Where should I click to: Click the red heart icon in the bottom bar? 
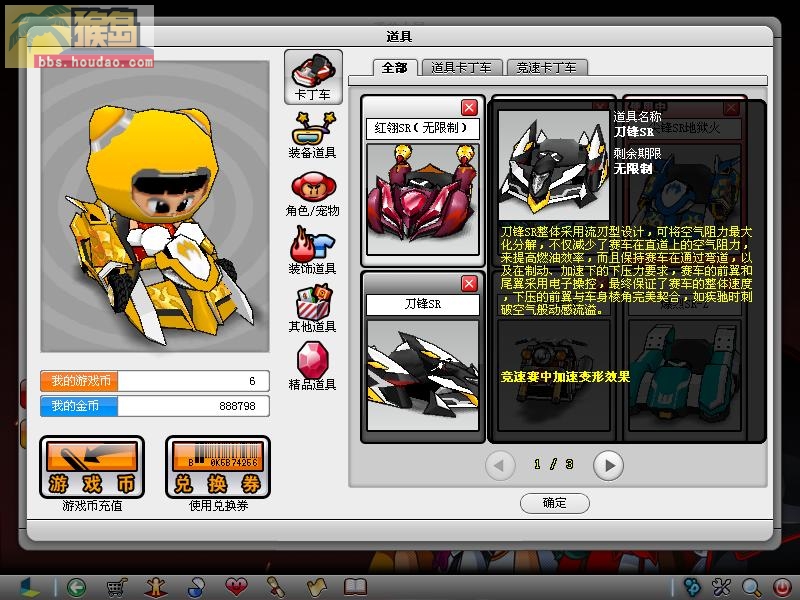click(x=236, y=587)
